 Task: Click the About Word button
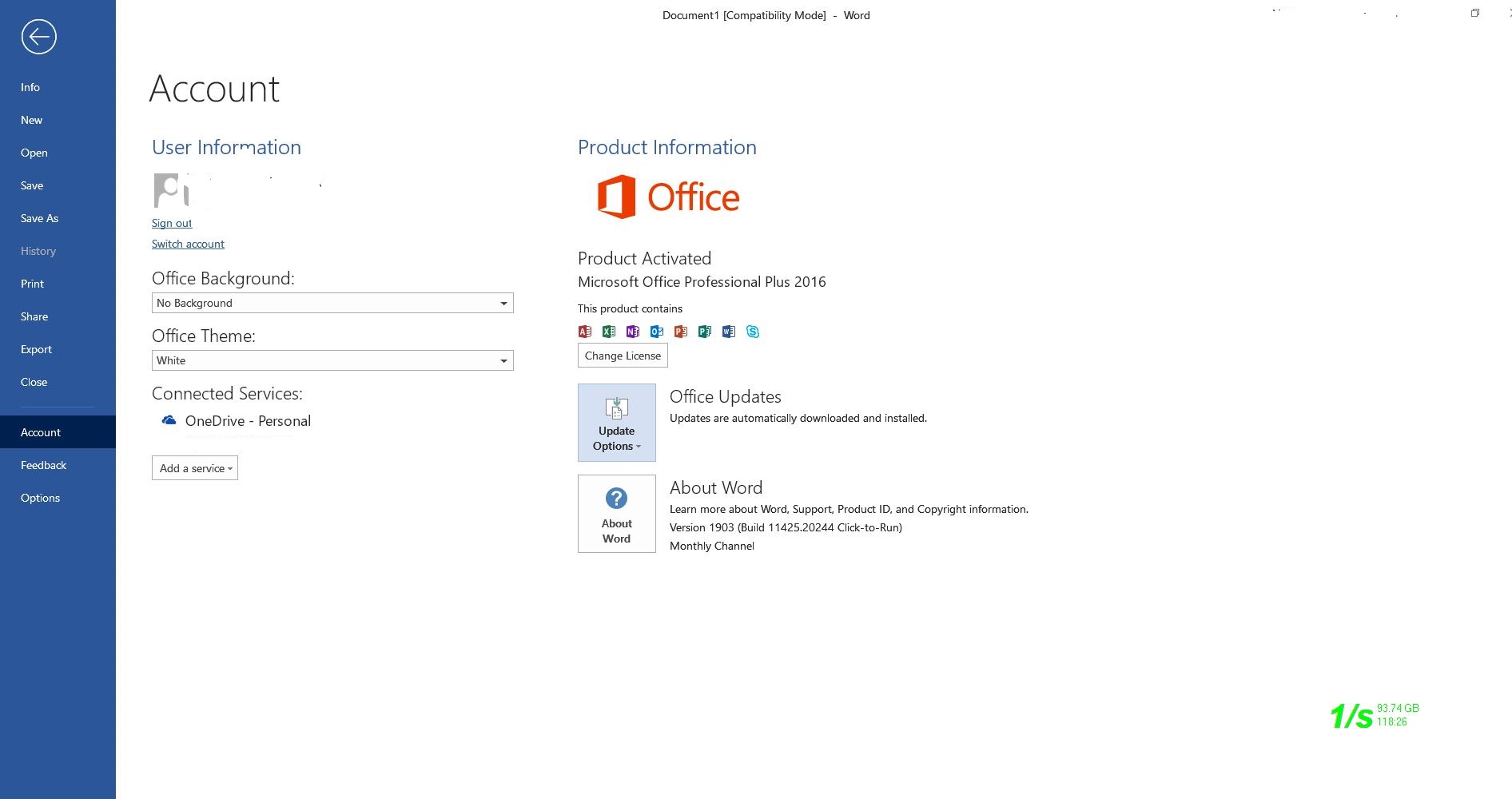click(617, 514)
